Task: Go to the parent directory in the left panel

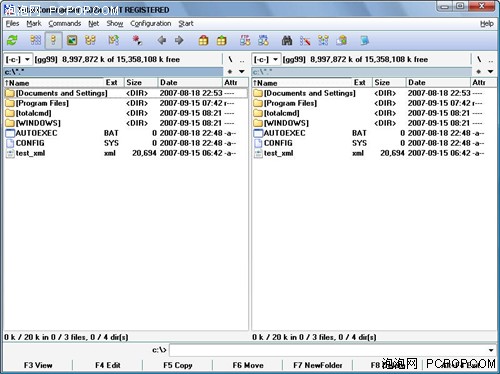Action: pyautogui.click(x=242, y=60)
